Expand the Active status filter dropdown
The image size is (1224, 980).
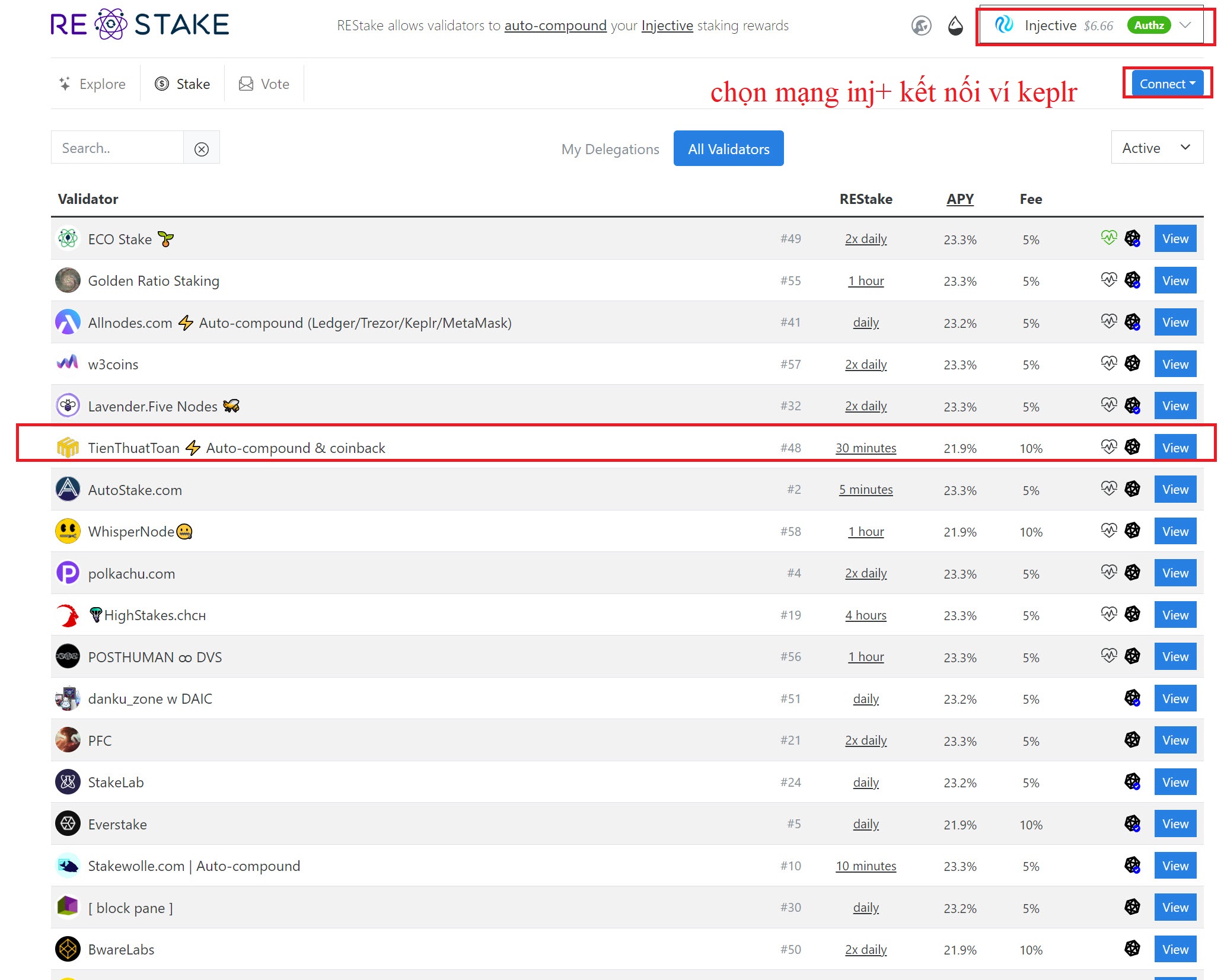[1156, 148]
